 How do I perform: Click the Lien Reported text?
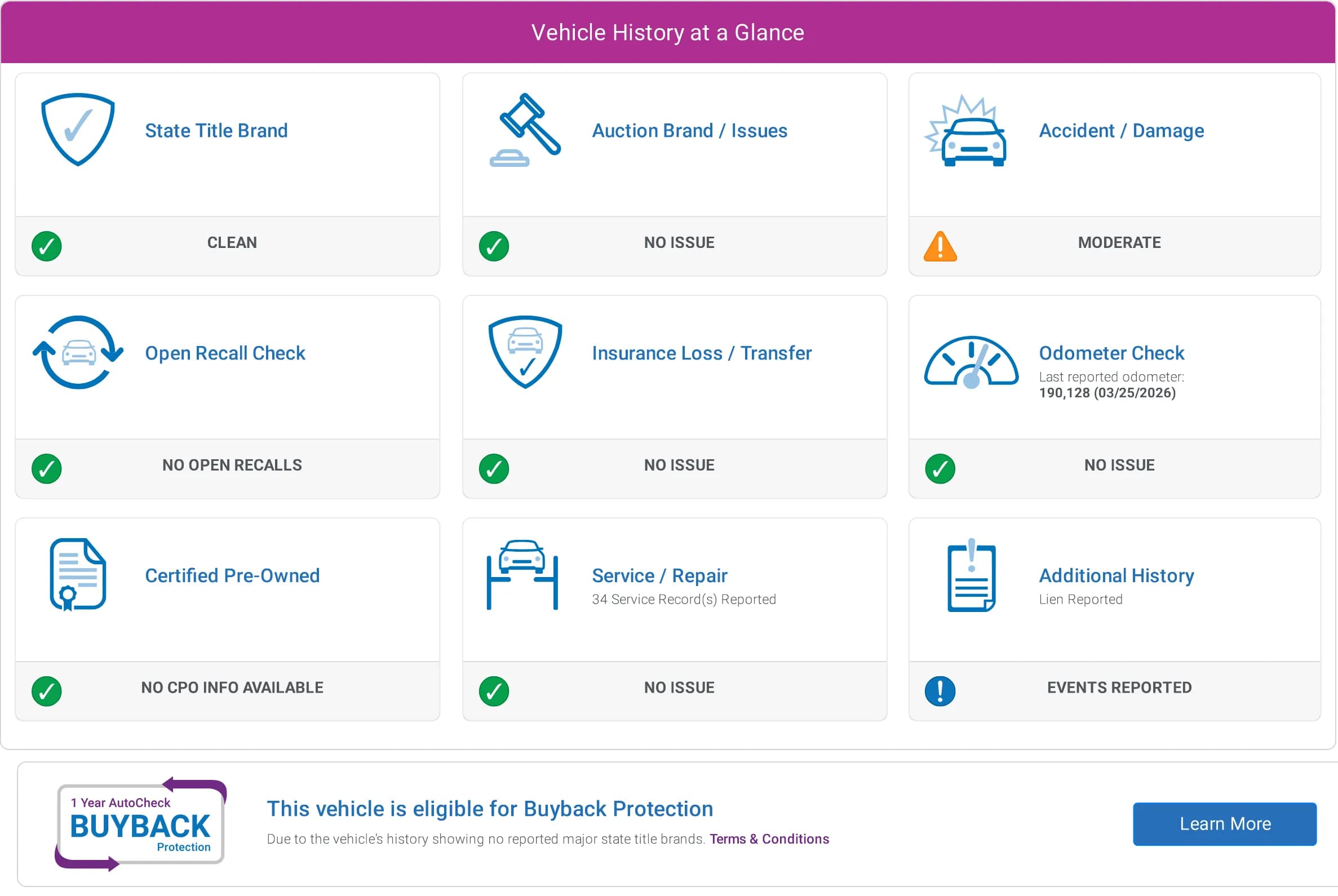(x=1080, y=600)
